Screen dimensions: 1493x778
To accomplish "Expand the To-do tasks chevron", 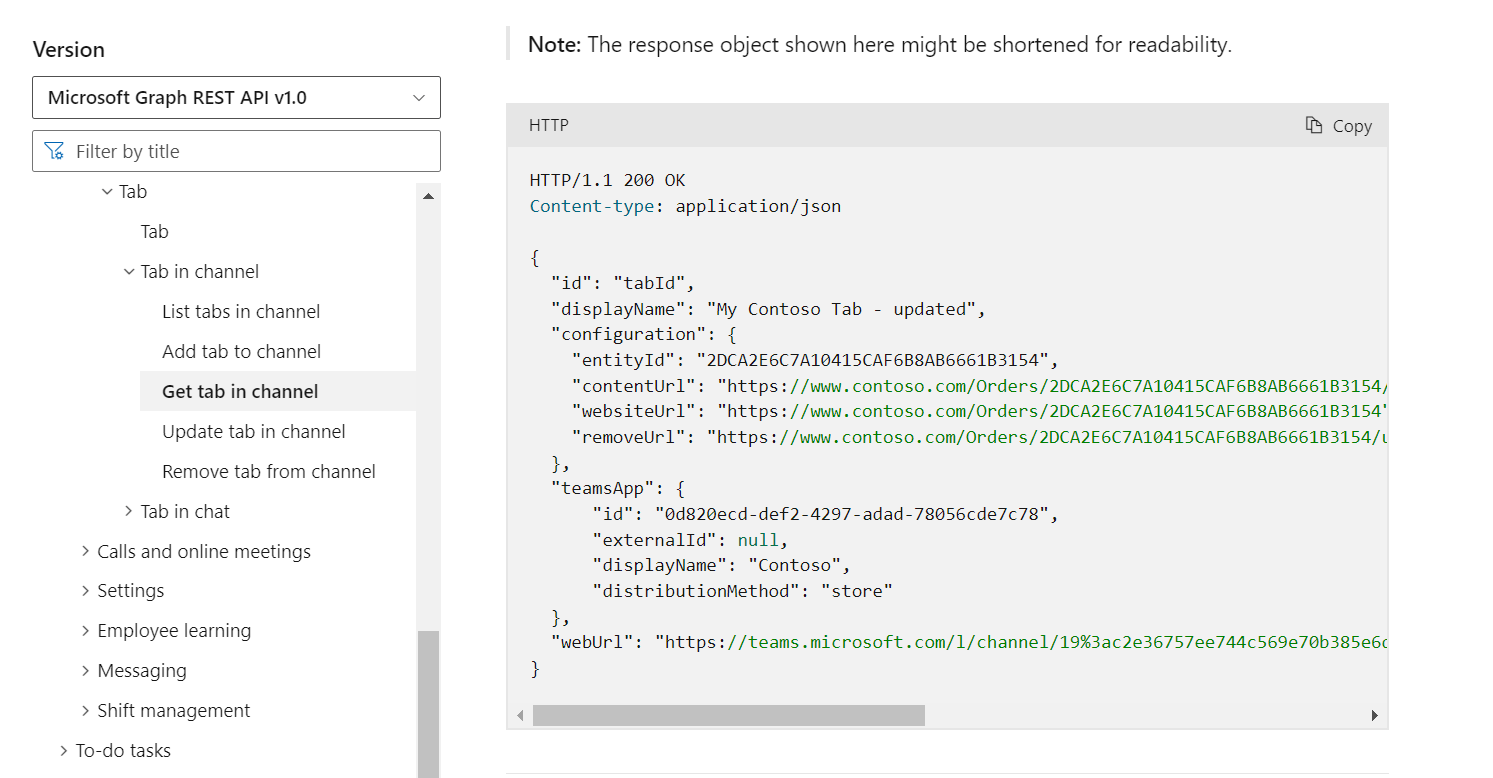I will pos(64,750).
